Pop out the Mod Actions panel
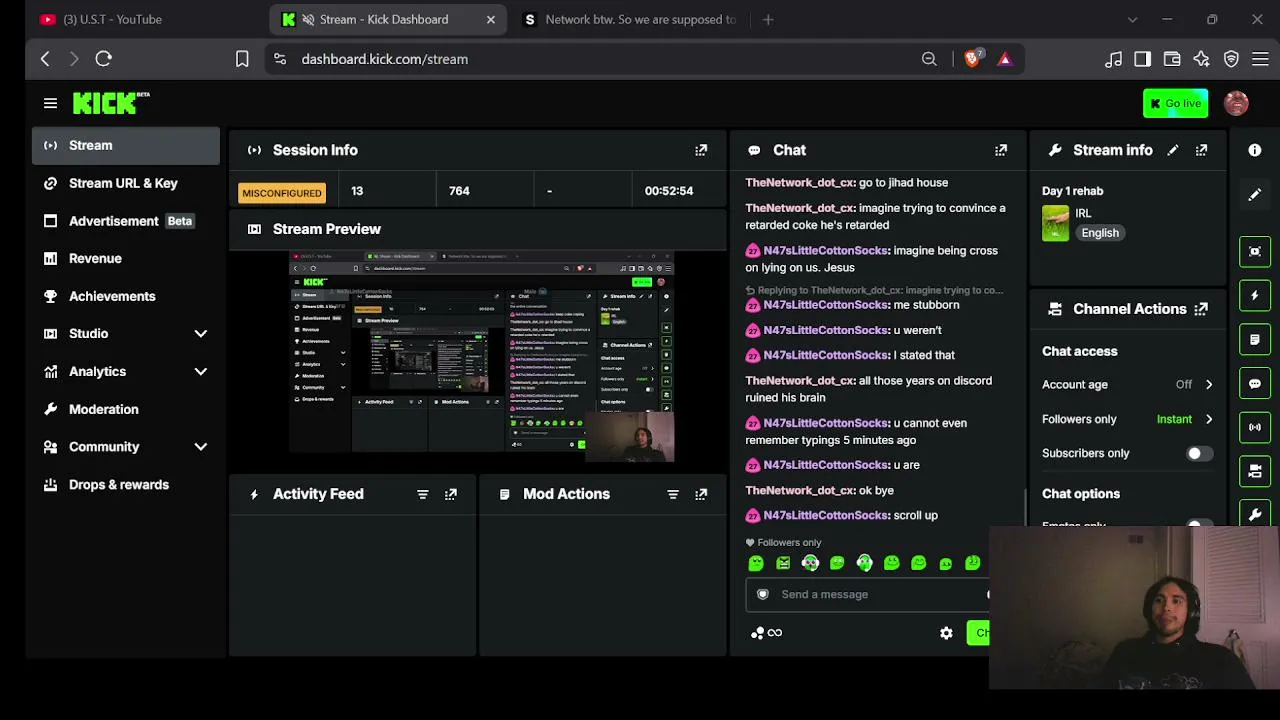Viewport: 1280px width, 720px height. tap(701, 494)
